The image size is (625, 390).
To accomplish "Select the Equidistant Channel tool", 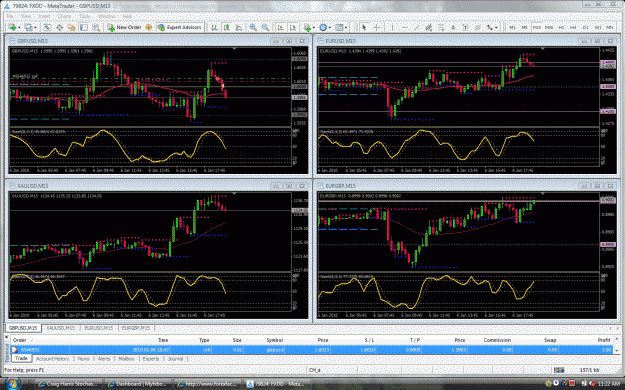I will (x=428, y=27).
